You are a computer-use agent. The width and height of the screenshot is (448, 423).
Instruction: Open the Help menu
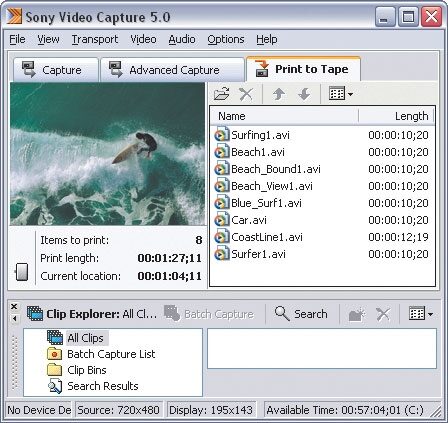tap(267, 39)
